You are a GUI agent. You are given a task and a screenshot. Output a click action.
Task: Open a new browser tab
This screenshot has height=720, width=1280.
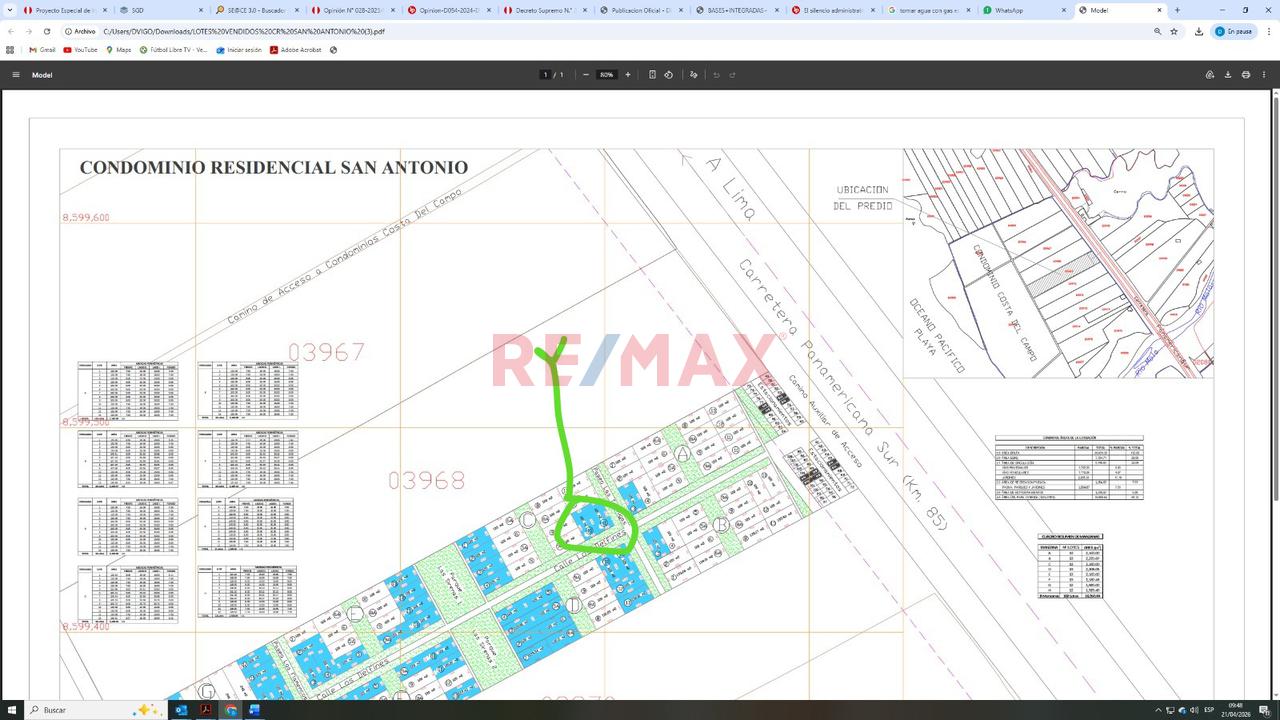click(x=1177, y=10)
